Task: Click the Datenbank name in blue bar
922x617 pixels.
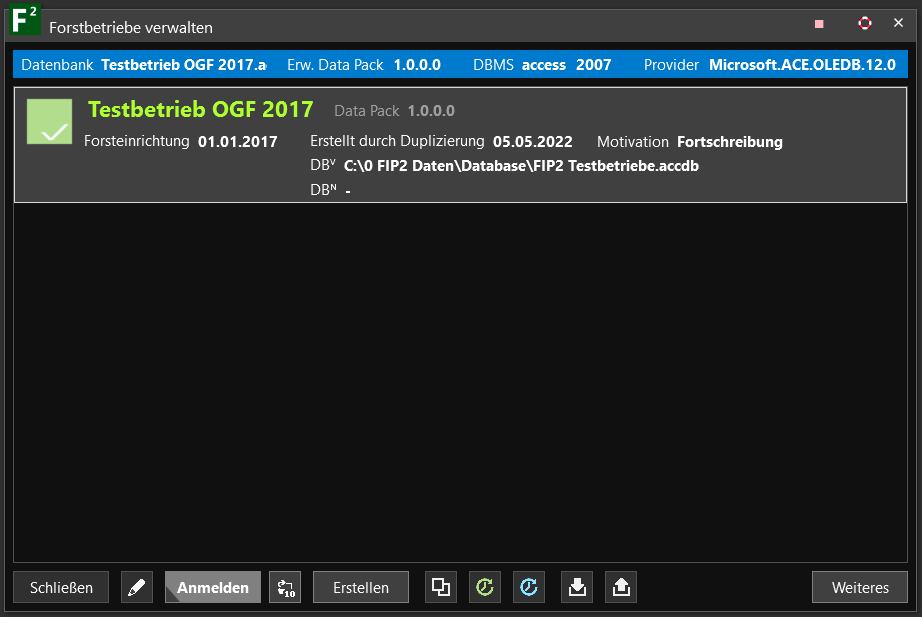Action: [x=184, y=65]
